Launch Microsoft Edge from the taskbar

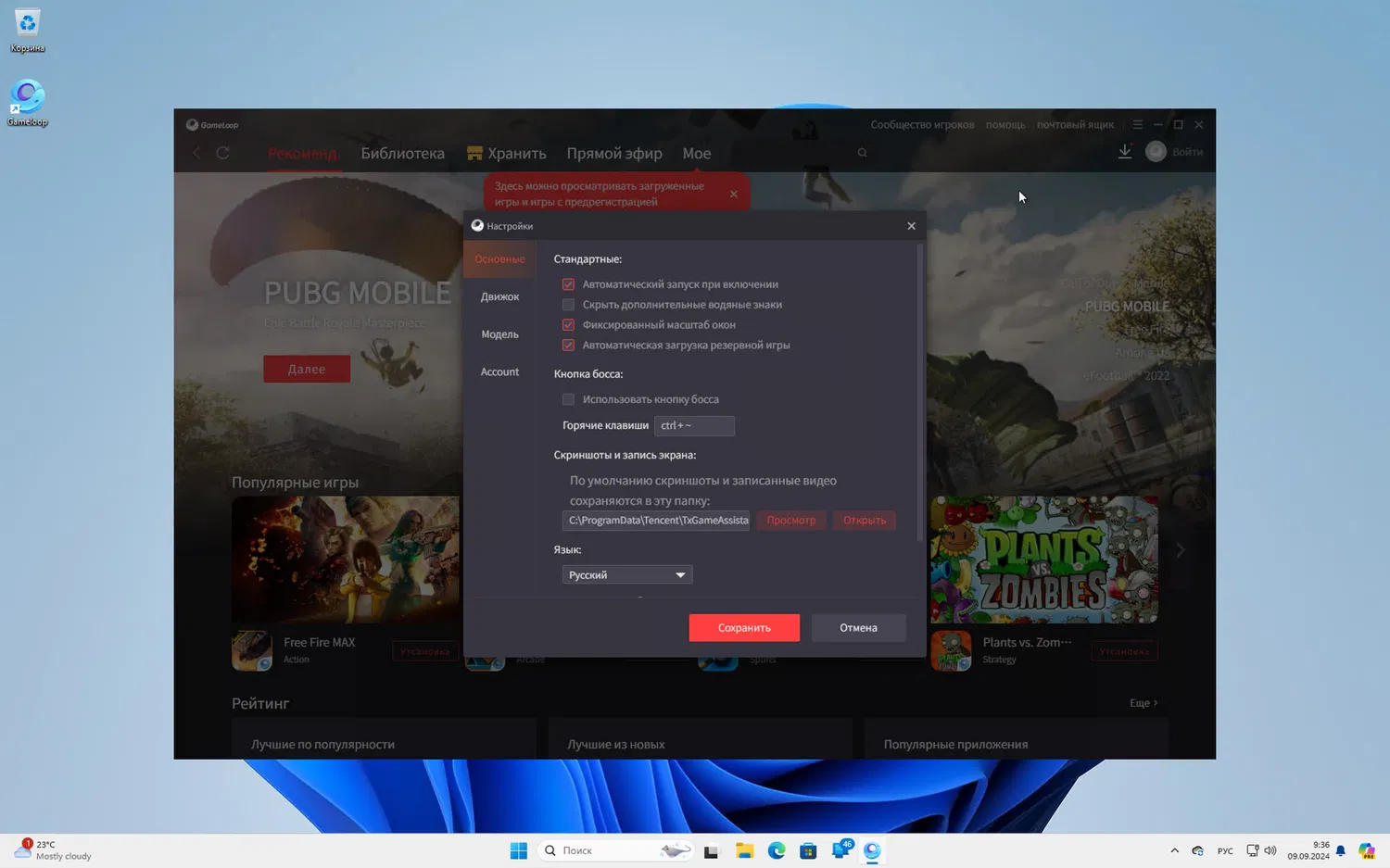tap(777, 850)
